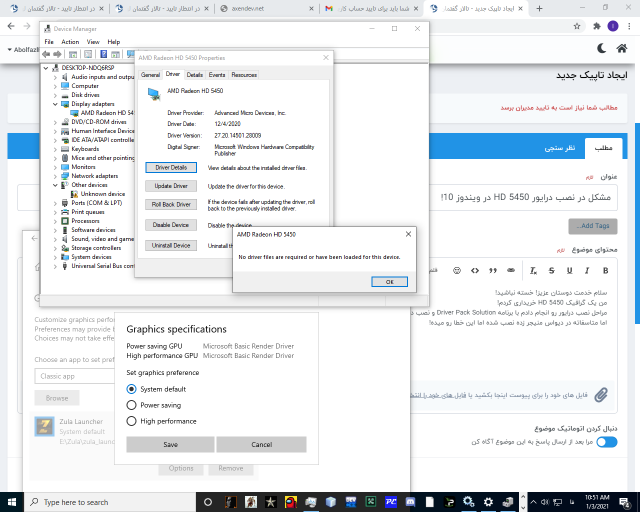Insert a quote block in the editor
This screenshot has height=512, width=640.
[493, 270]
